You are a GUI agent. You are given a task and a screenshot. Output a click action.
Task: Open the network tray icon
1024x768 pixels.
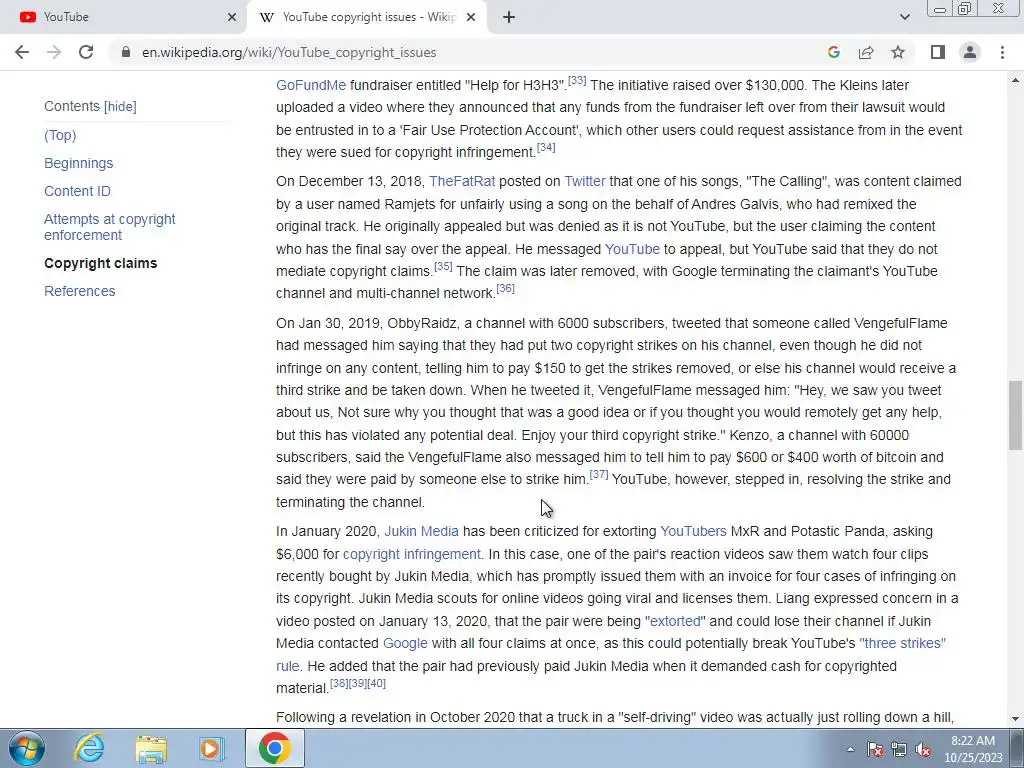pos(899,749)
